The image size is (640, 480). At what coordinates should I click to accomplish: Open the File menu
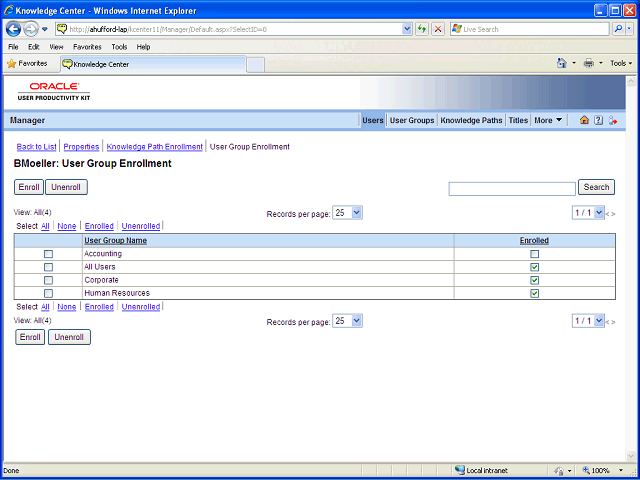[x=13, y=47]
